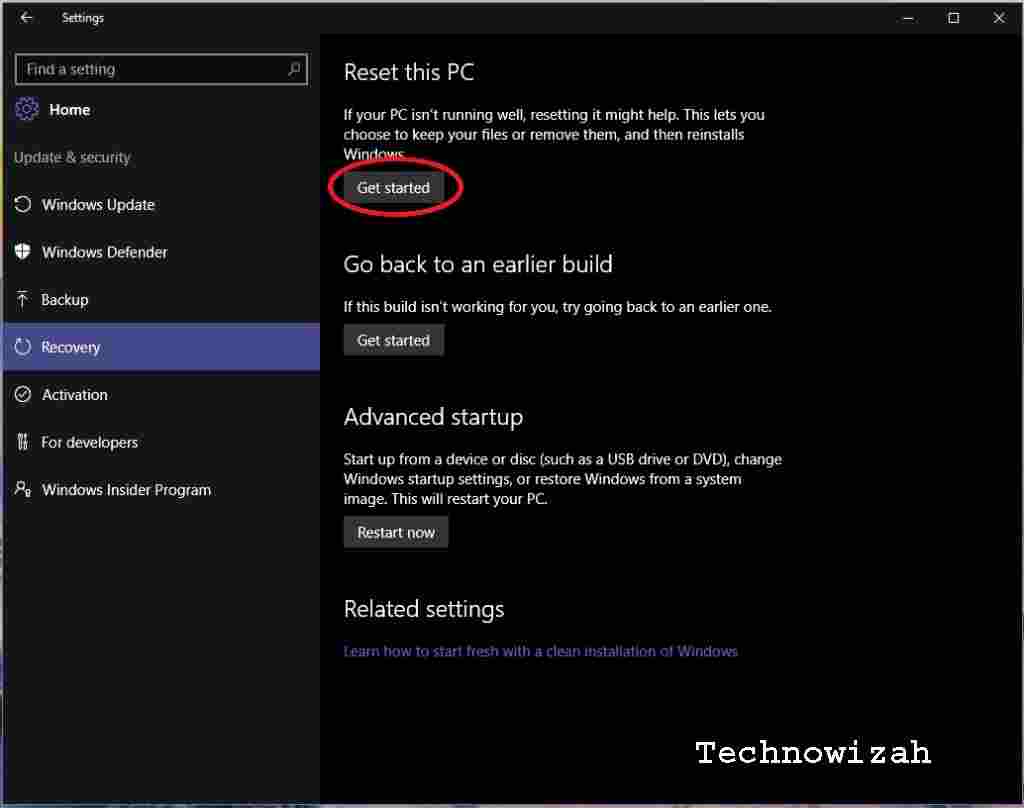Viewport: 1024px width, 808px height.
Task: Focus the Find a setting search field
Action: 150,69
